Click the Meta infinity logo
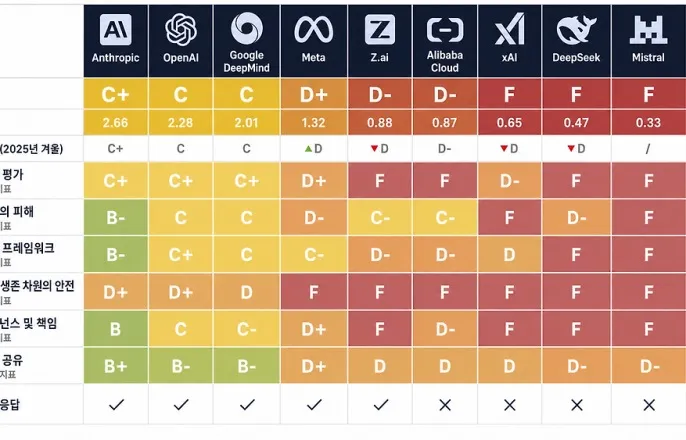 coord(314,30)
